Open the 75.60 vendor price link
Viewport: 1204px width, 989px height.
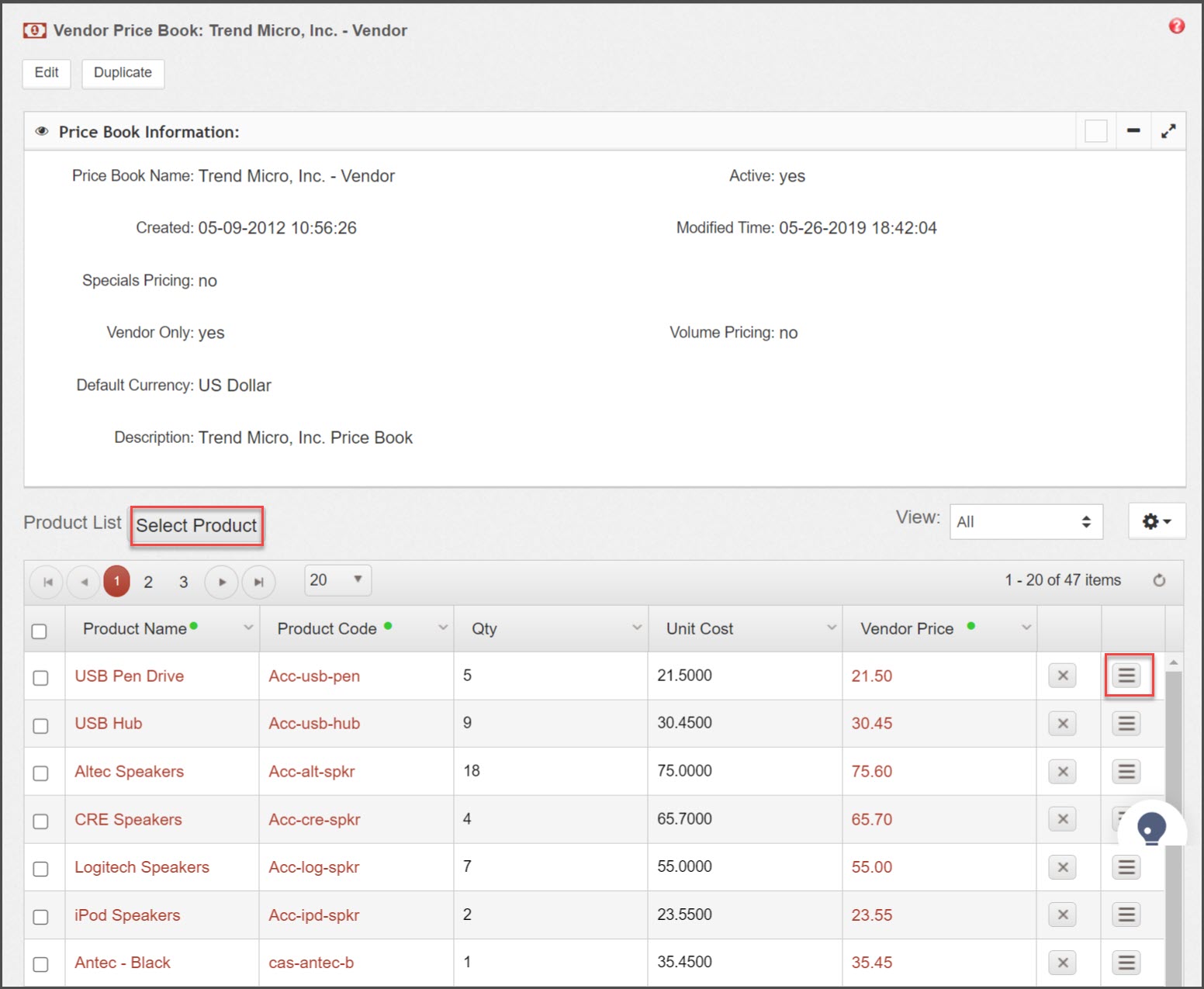pos(871,772)
